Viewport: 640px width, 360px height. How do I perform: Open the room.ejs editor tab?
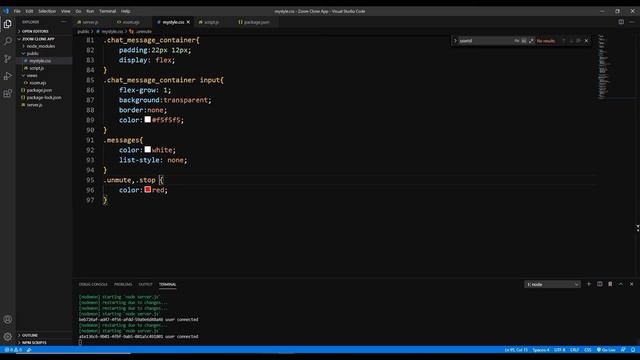click(x=131, y=22)
